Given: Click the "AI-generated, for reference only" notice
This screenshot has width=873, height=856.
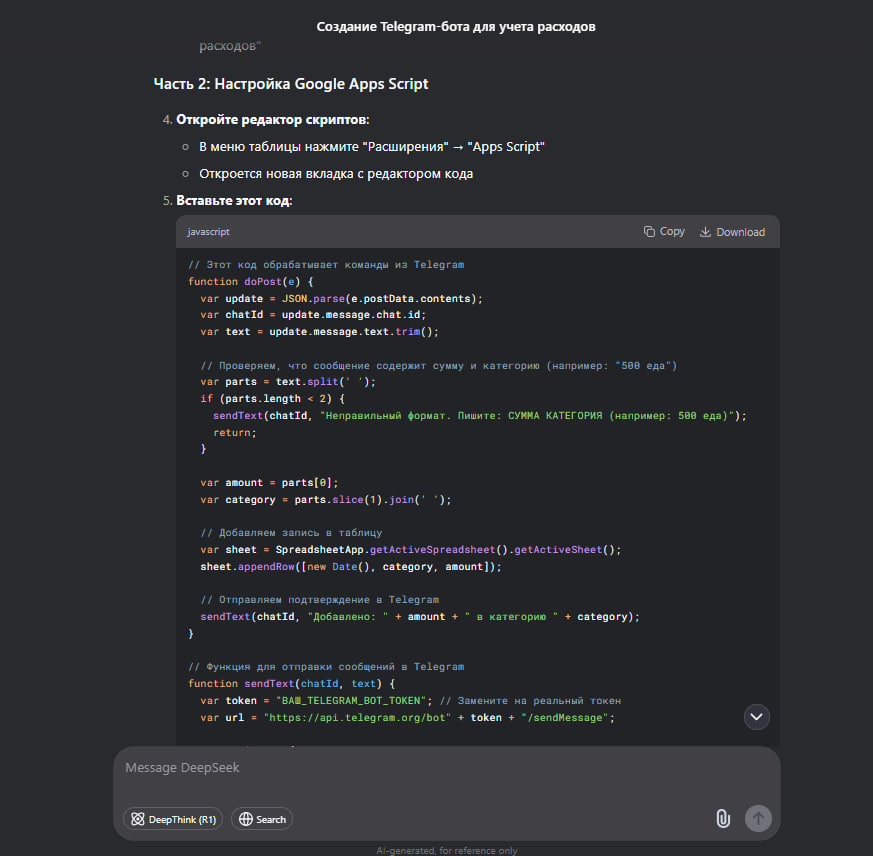Looking at the screenshot, I should point(447,850).
